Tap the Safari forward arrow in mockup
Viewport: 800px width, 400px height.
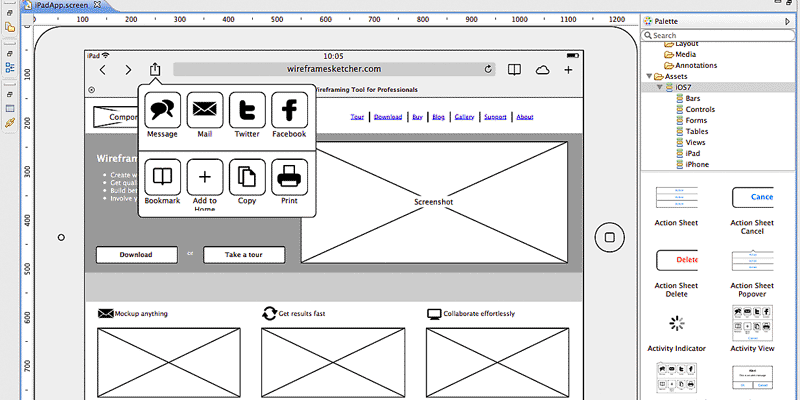[x=129, y=70]
